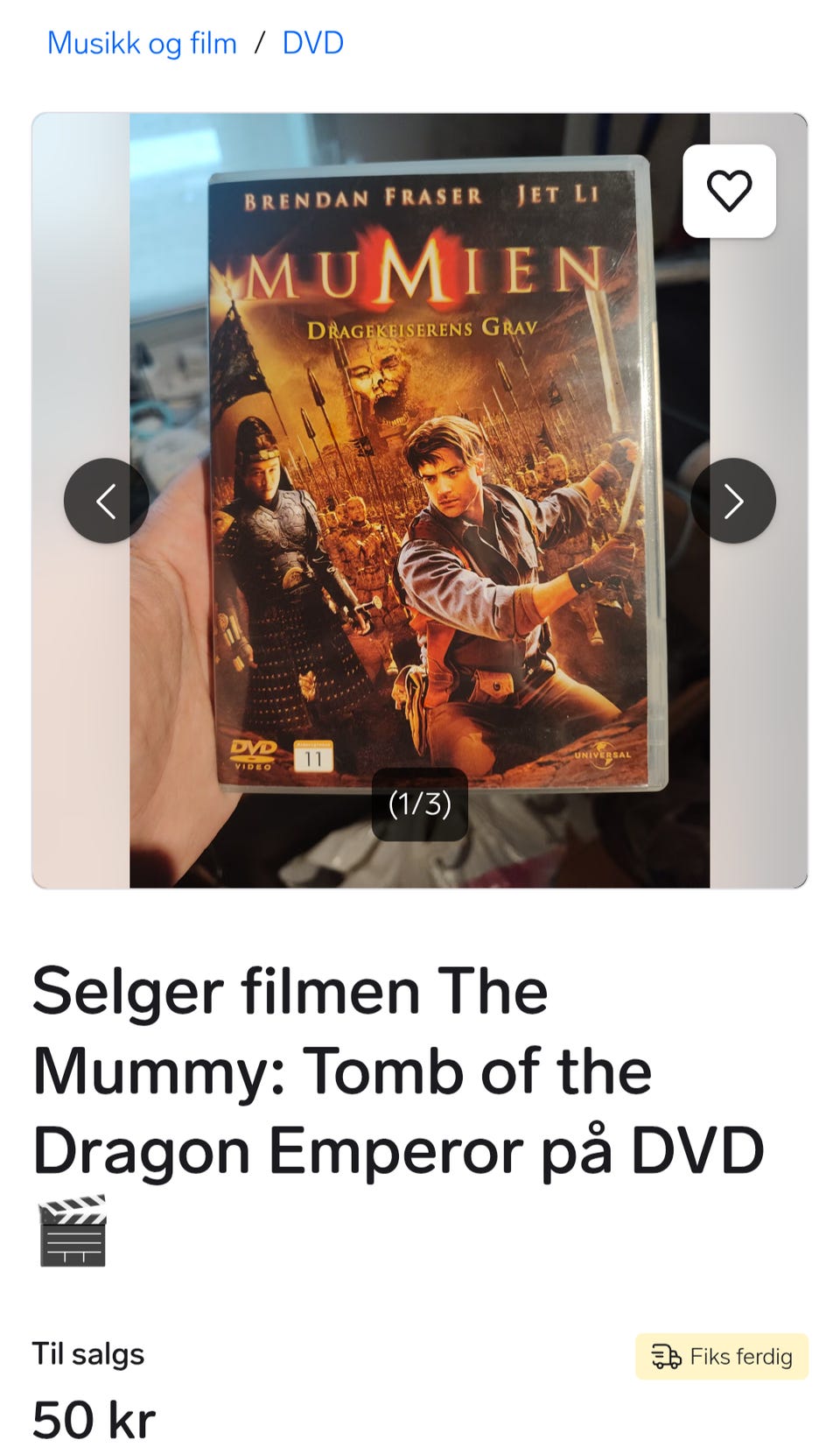
Task: Click the delivery truck icon in Fiks ferdig badge
Action: coord(666,1357)
